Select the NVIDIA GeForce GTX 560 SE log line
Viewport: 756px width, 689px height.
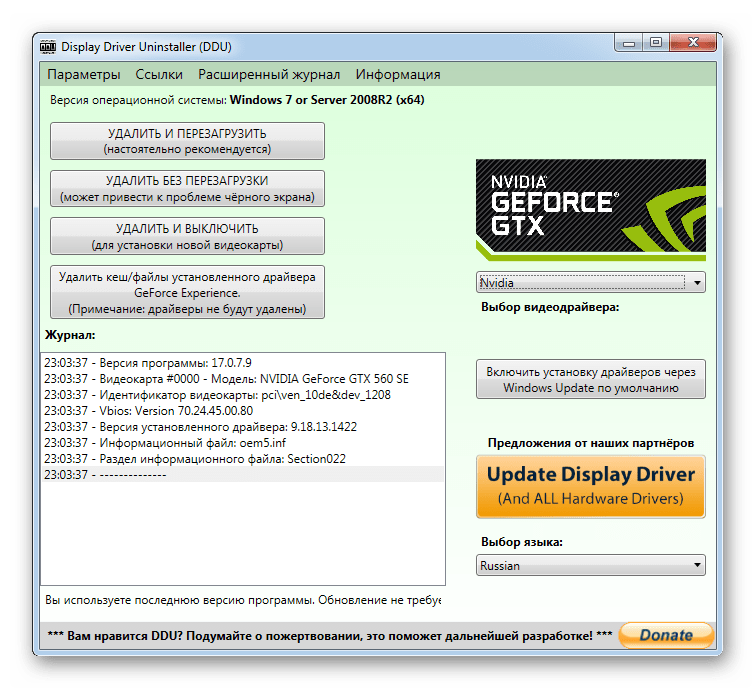226,379
